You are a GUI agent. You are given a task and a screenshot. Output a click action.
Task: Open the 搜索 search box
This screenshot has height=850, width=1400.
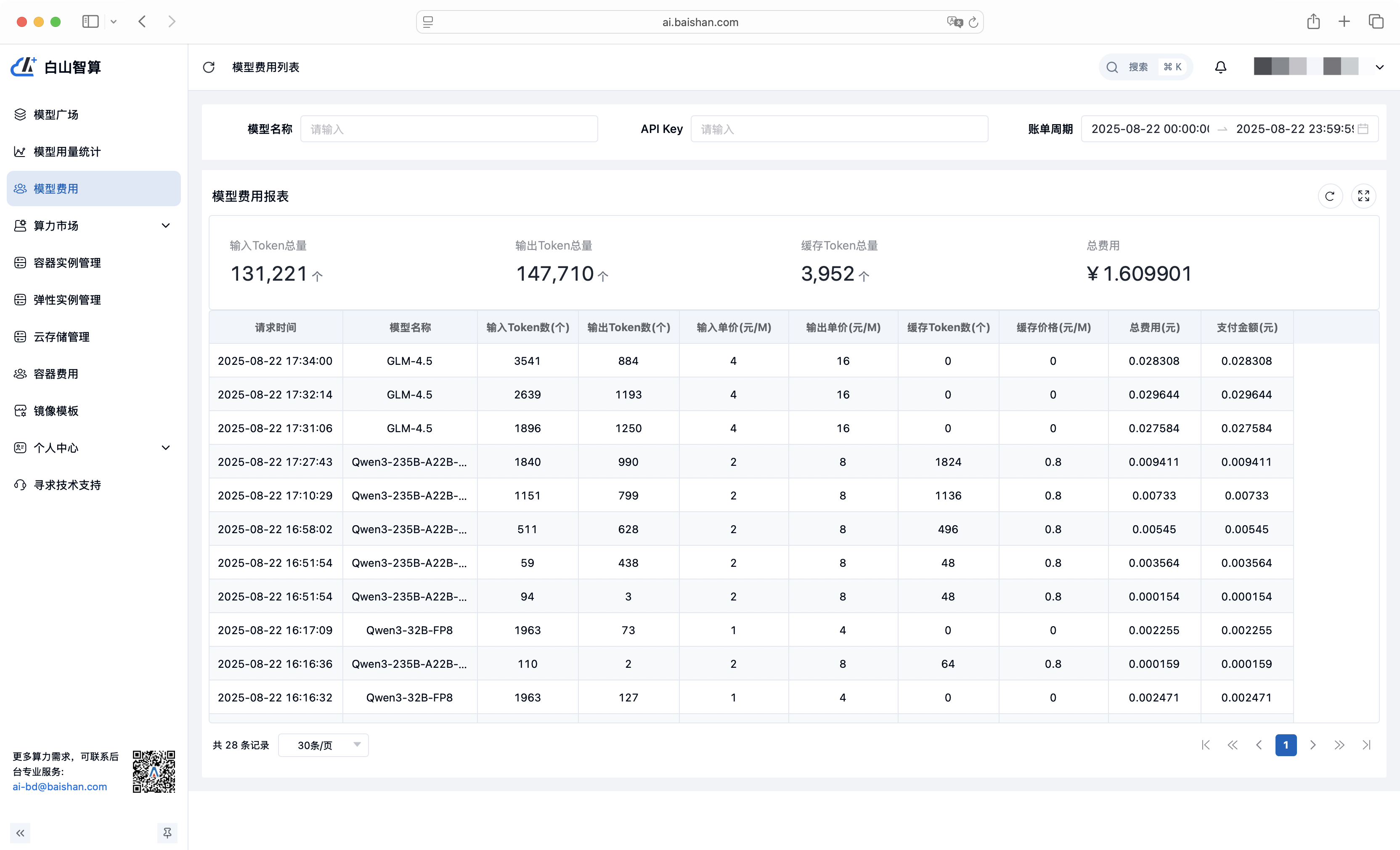(1145, 67)
